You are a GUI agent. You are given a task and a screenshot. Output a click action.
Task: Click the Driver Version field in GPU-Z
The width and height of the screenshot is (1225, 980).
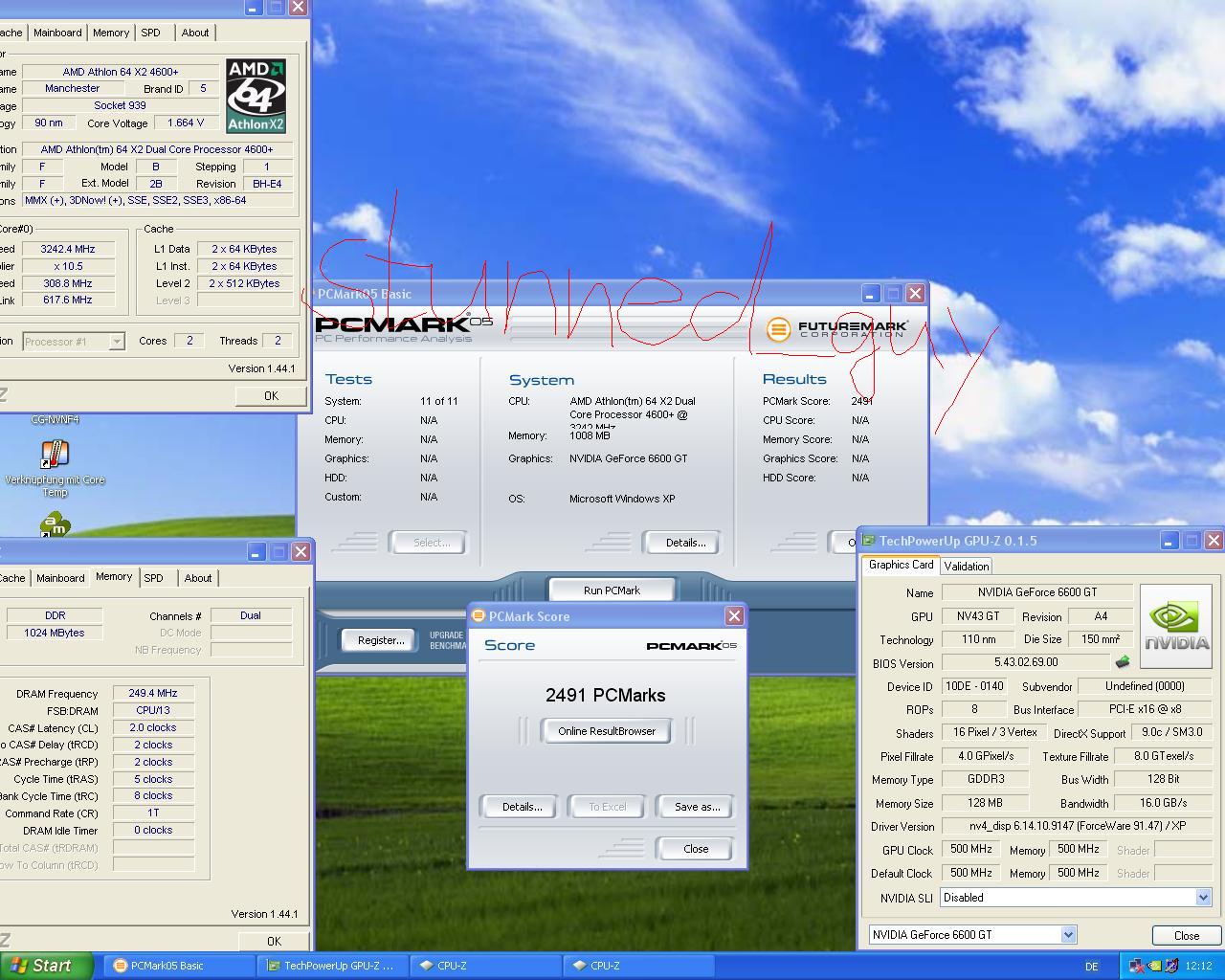(x=1077, y=826)
